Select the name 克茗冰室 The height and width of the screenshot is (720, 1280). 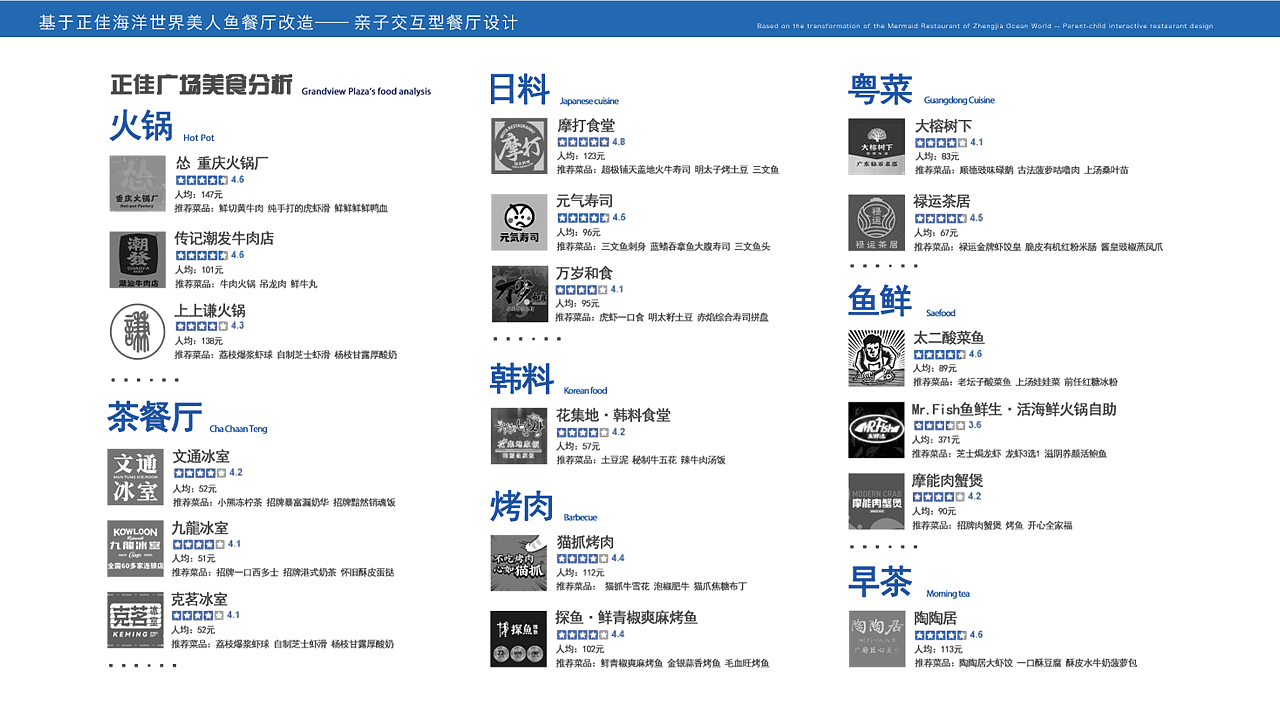pos(199,599)
